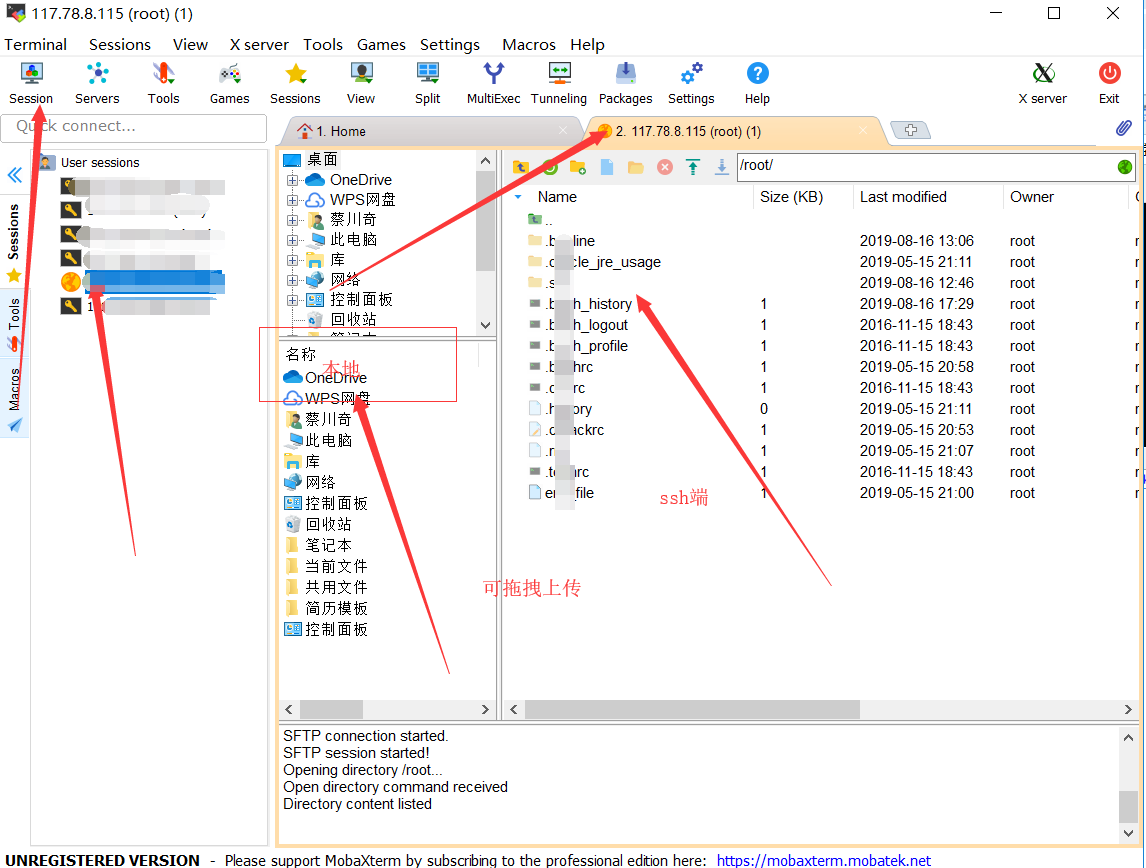This screenshot has height=868, width=1146.
Task: Start the X server icon
Action: tap(1042, 82)
